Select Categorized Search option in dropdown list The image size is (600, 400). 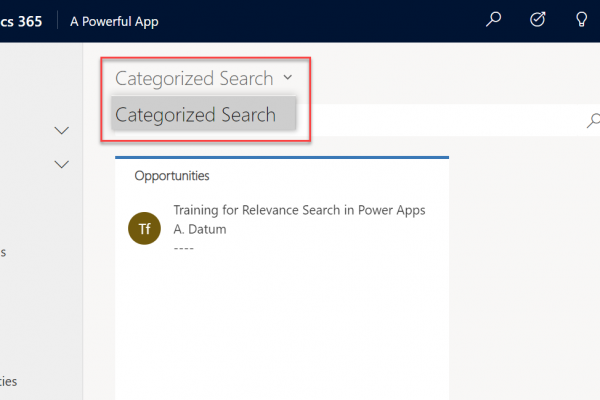coord(204,114)
